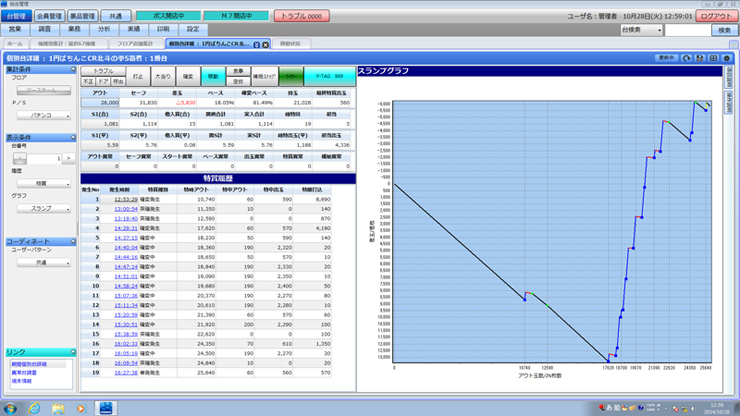
Task: Click the M7開店中 status button
Action: pyautogui.click(x=236, y=16)
